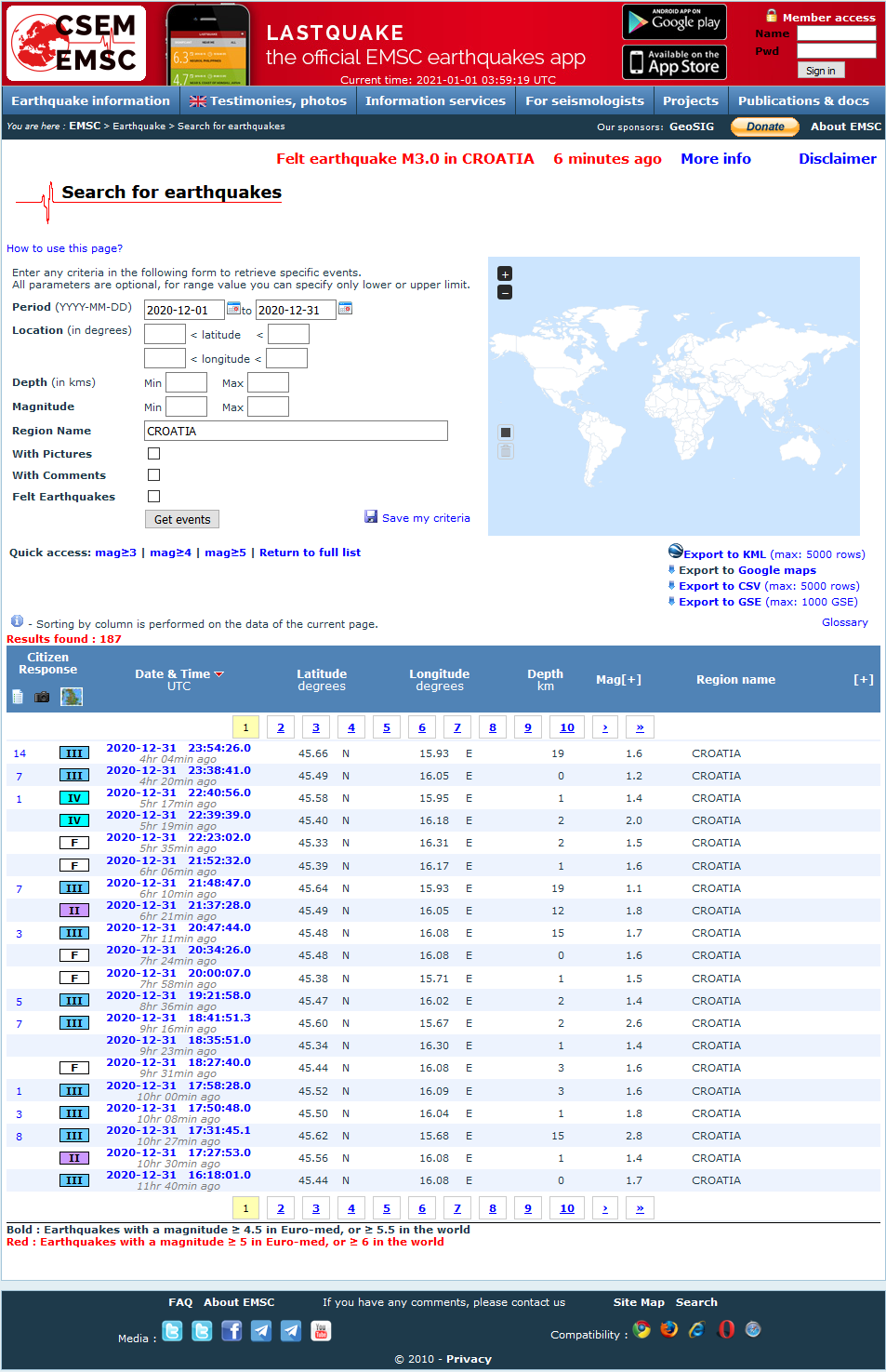This screenshot has width=886, height=1372.
Task: Click the camera pictures column icon
Action: click(42, 697)
